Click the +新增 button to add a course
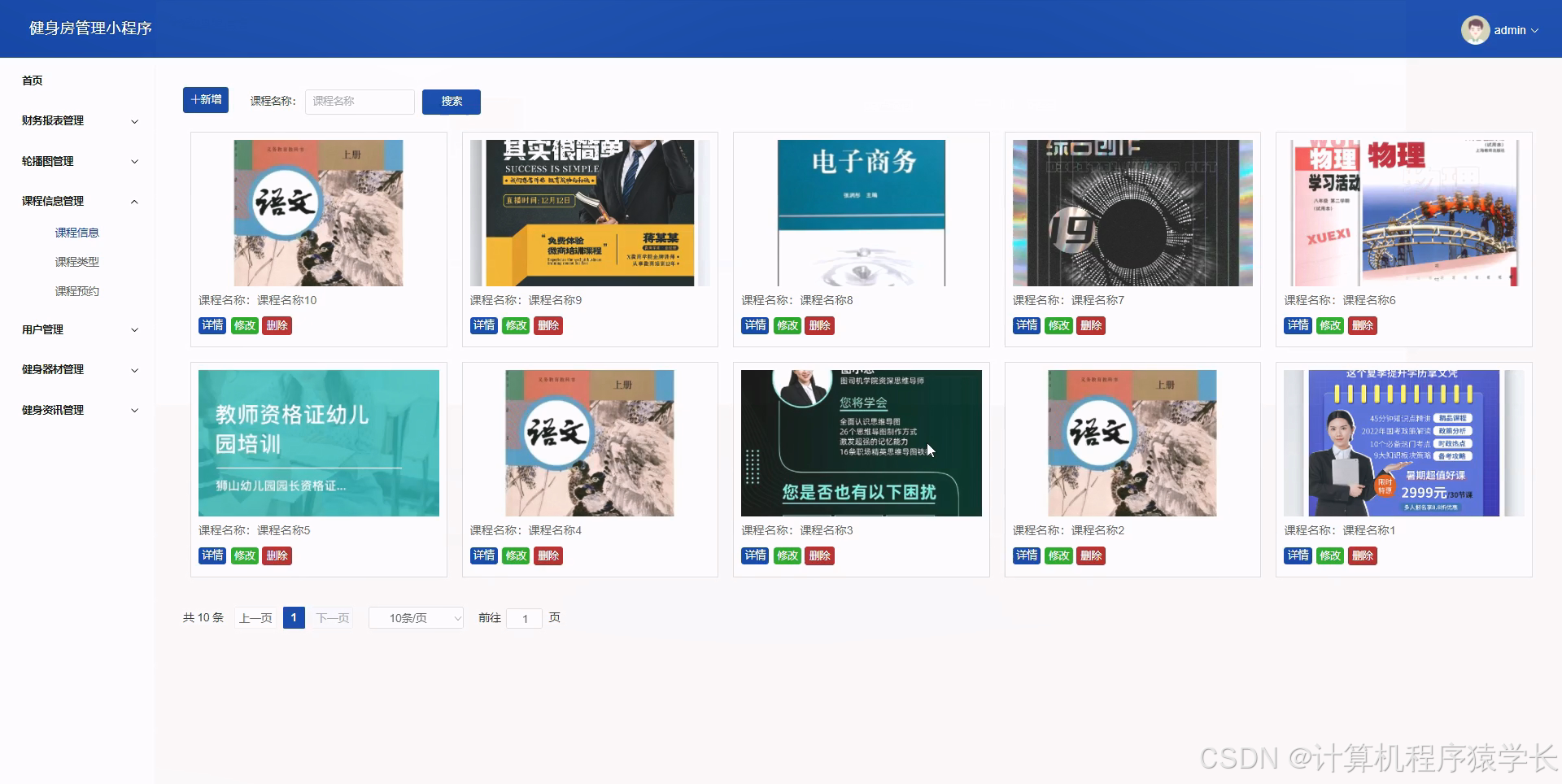The height and width of the screenshot is (784, 1562). pyautogui.click(x=205, y=99)
